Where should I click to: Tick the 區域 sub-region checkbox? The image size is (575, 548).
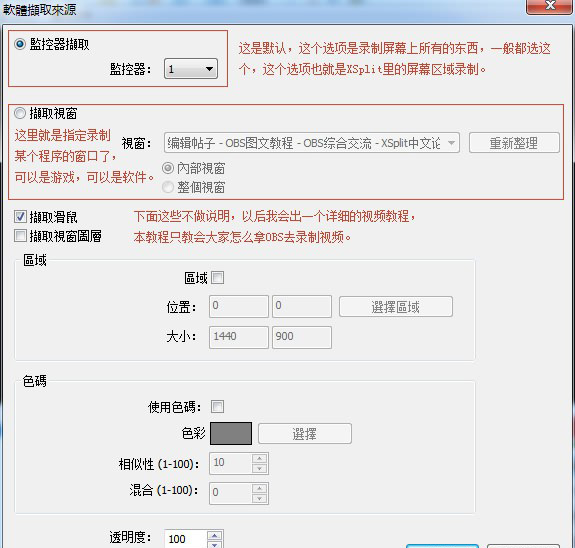point(217,278)
